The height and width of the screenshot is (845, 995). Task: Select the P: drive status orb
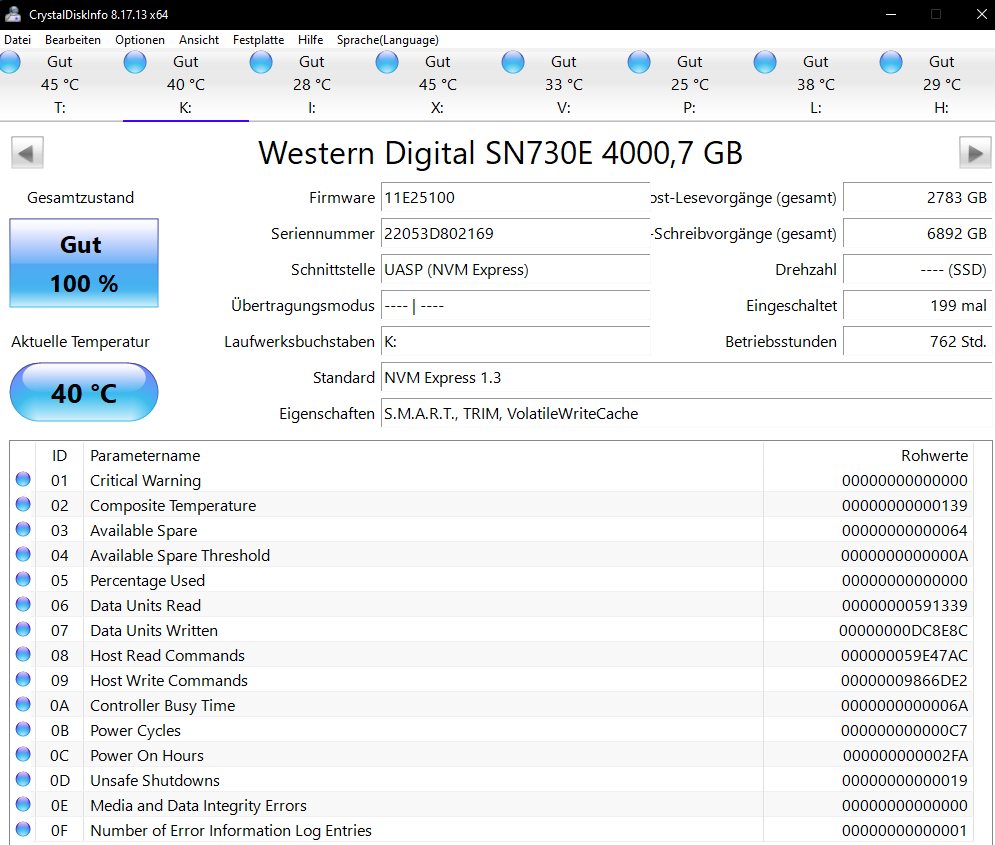pyautogui.click(x=639, y=62)
